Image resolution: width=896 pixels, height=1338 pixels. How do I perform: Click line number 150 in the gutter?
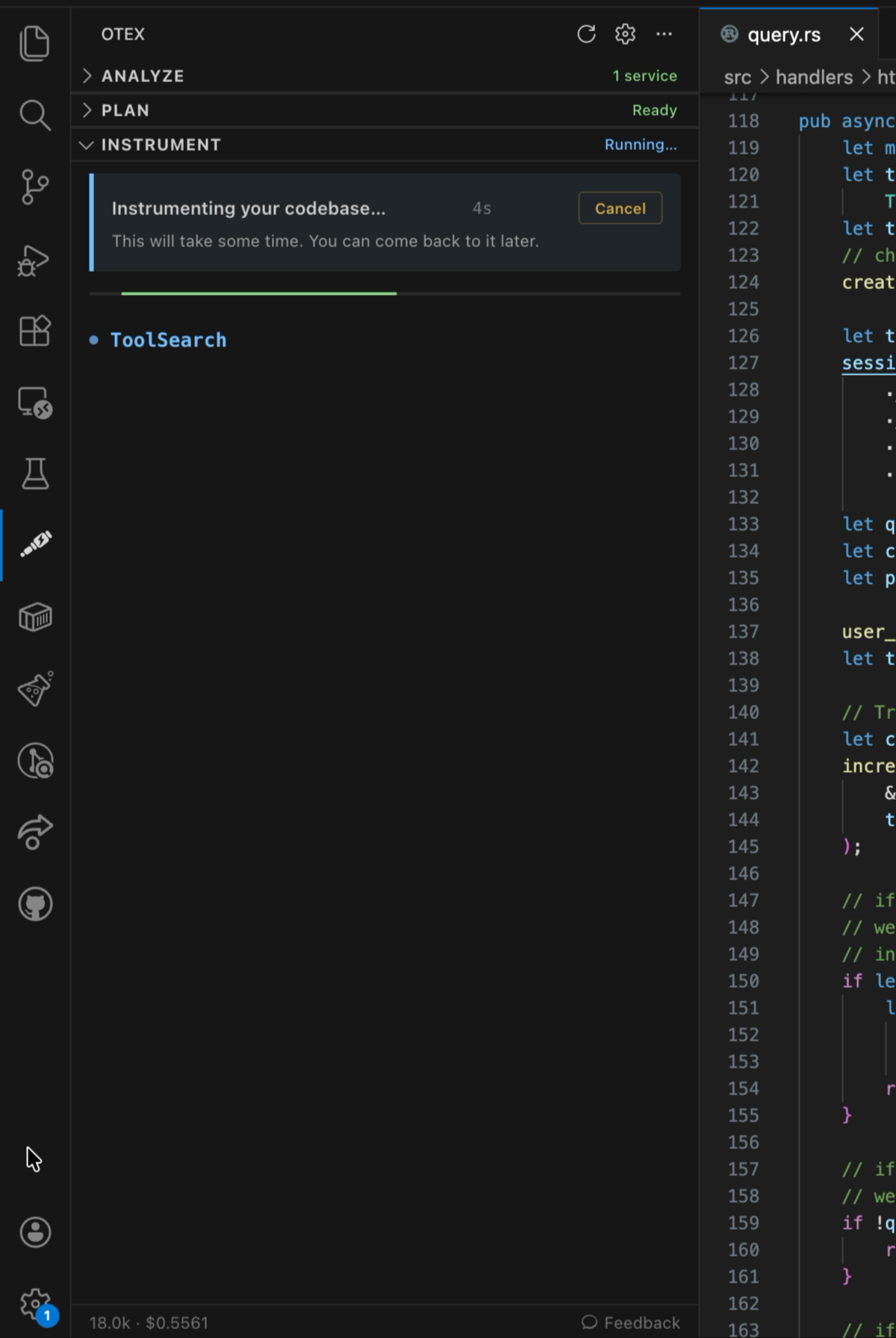[x=744, y=981]
